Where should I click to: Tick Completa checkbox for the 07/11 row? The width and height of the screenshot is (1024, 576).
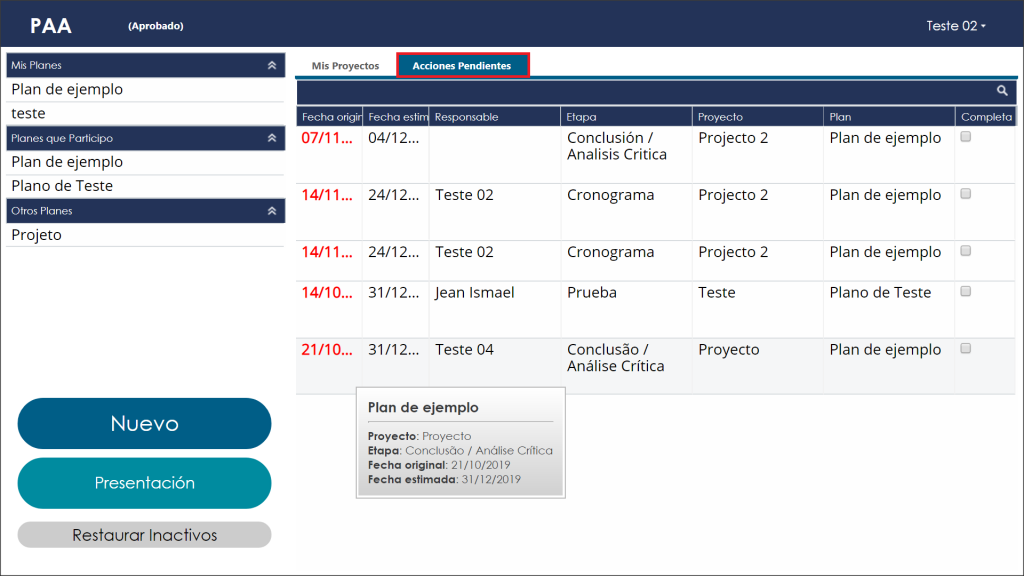click(x=966, y=137)
